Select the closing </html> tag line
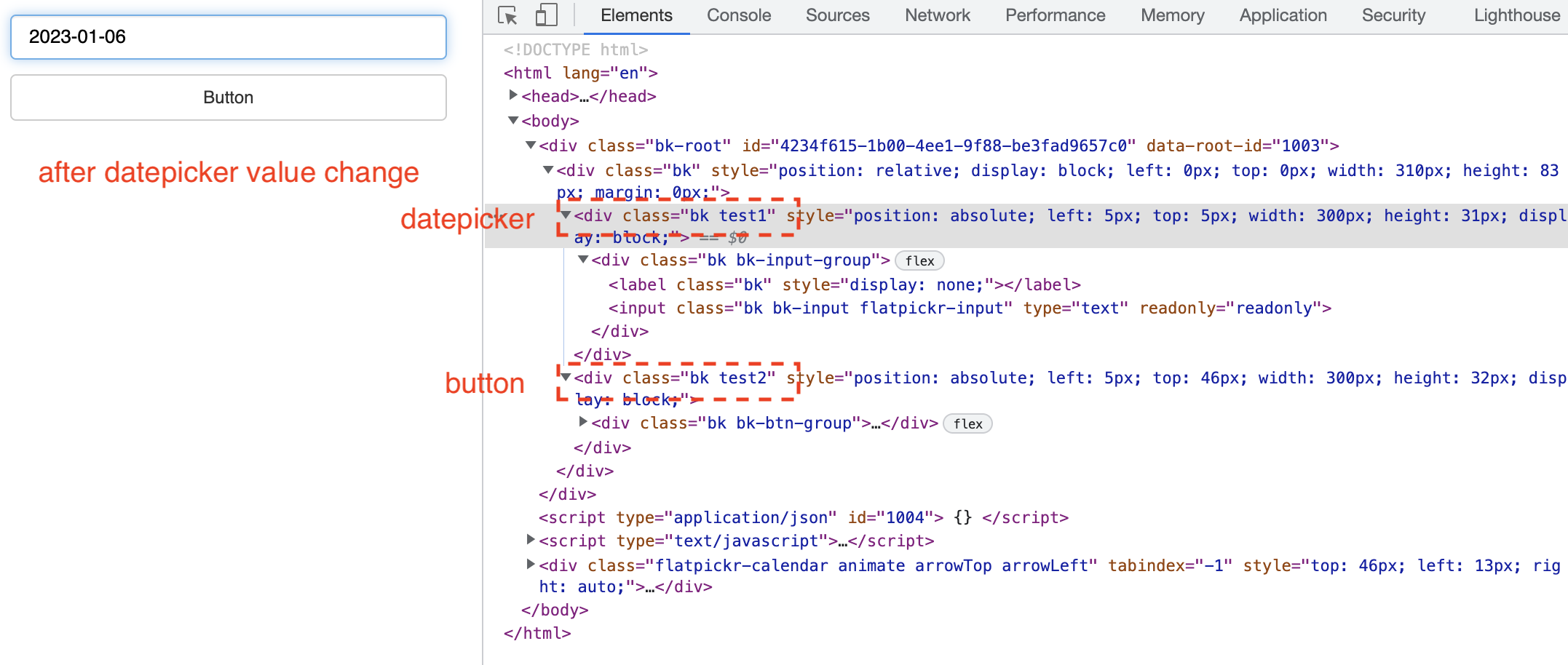This screenshot has height=665, width=1568. [537, 633]
